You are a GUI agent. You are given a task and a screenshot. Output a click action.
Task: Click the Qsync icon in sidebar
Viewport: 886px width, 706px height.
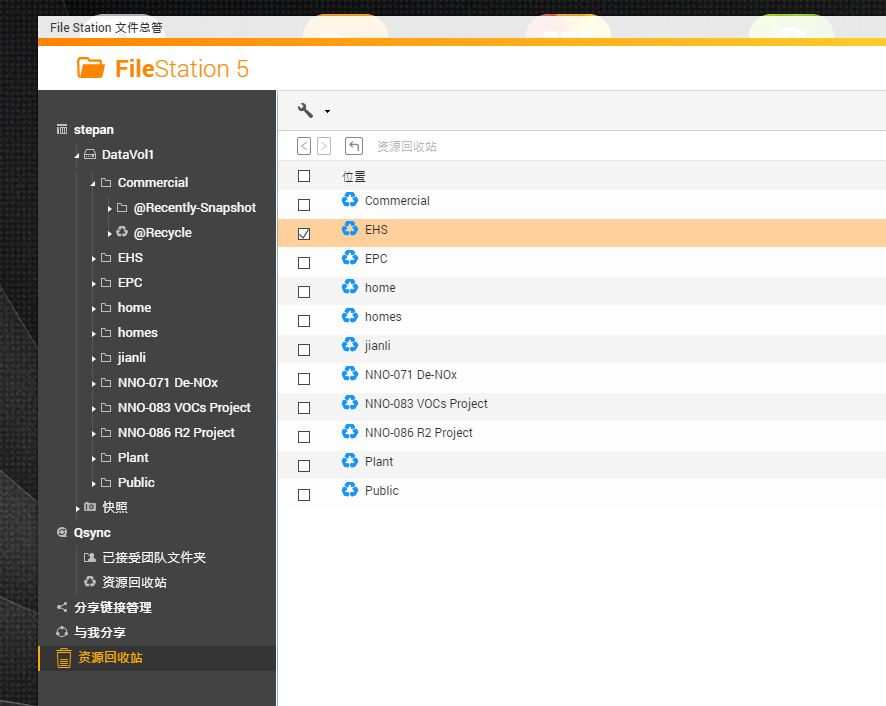[x=62, y=532]
